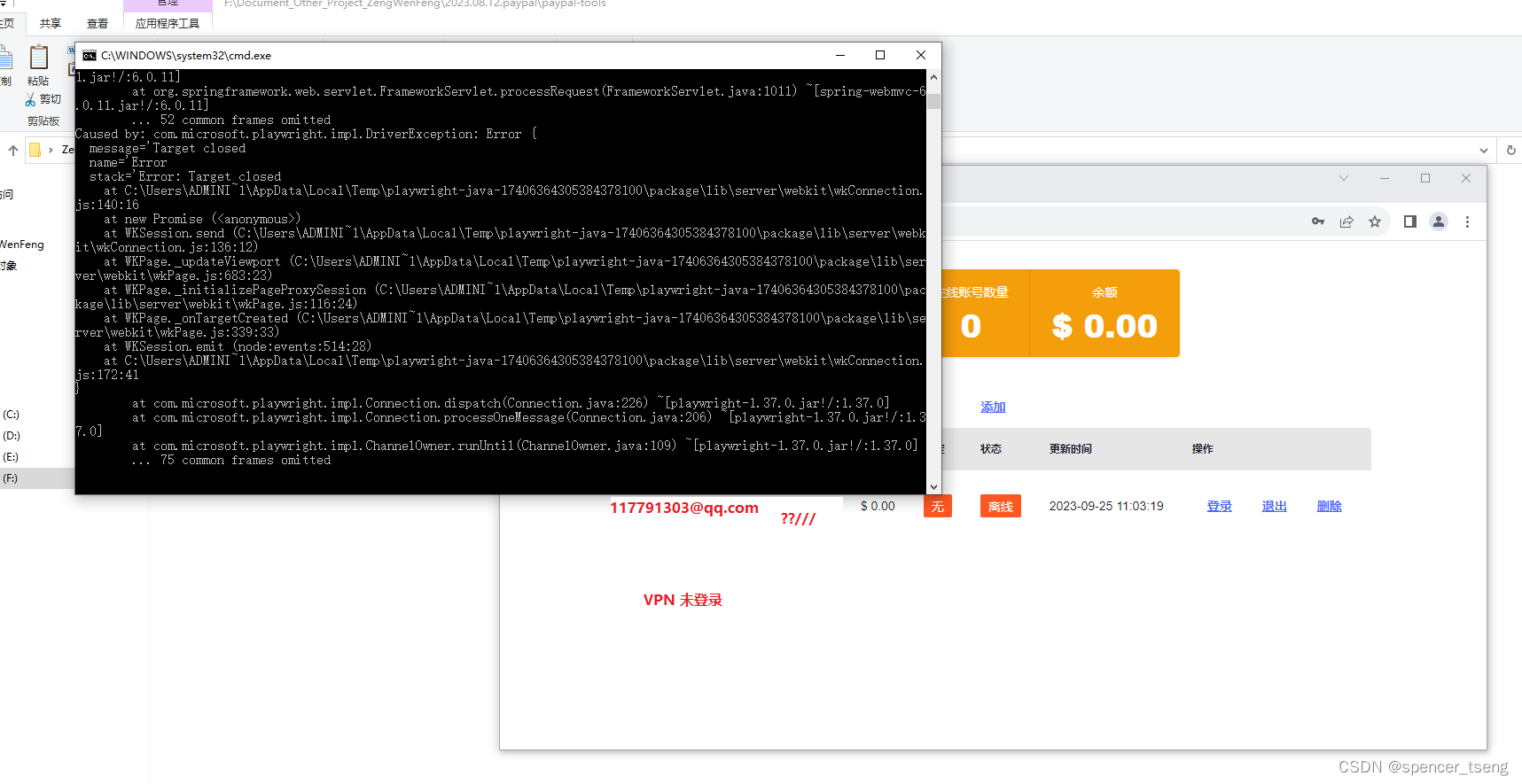Click scroll-down arrow in cmd window scrollbar
This screenshot has width=1522, height=784.
tap(933, 486)
